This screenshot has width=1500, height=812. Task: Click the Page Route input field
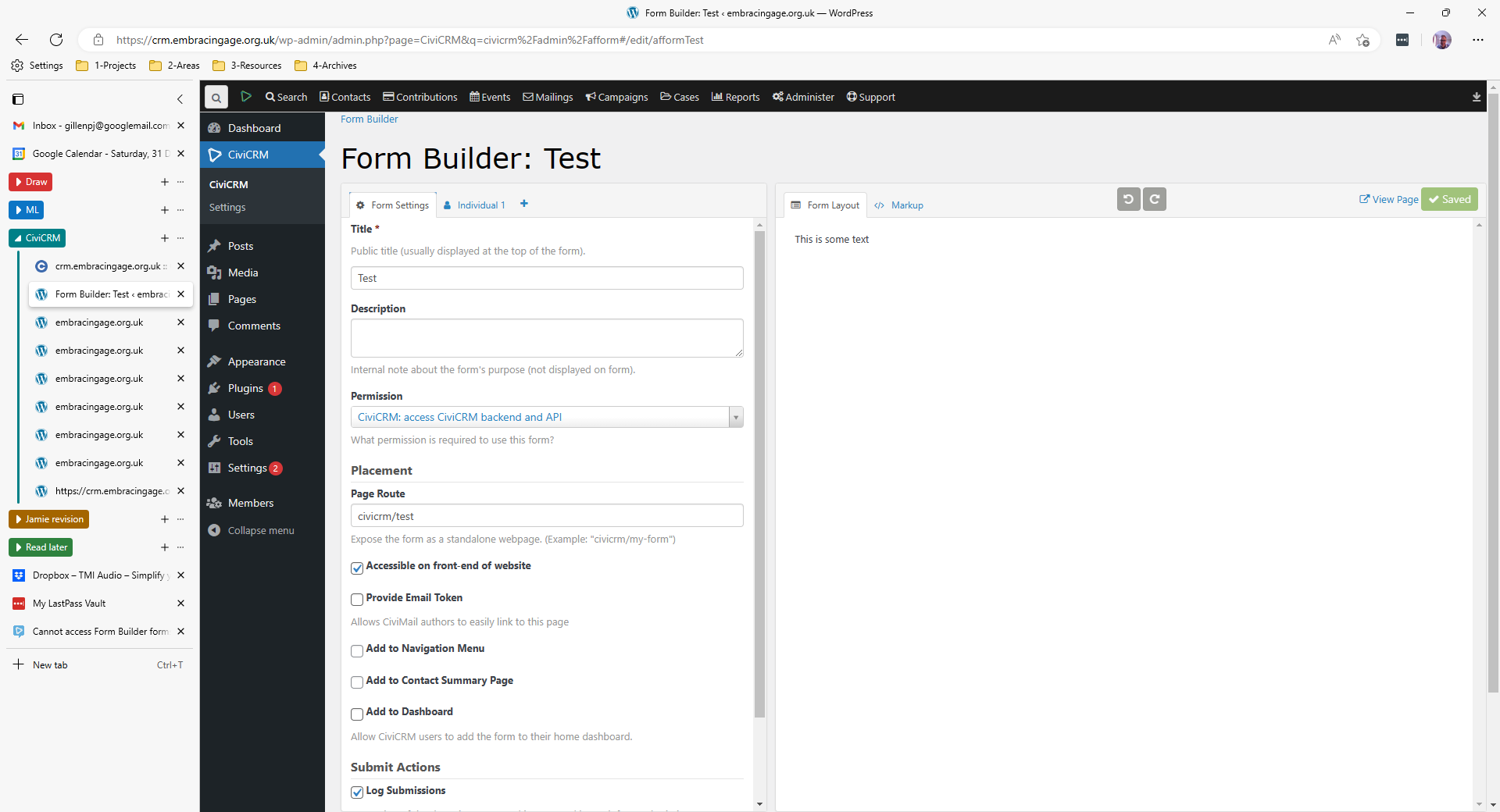547,516
